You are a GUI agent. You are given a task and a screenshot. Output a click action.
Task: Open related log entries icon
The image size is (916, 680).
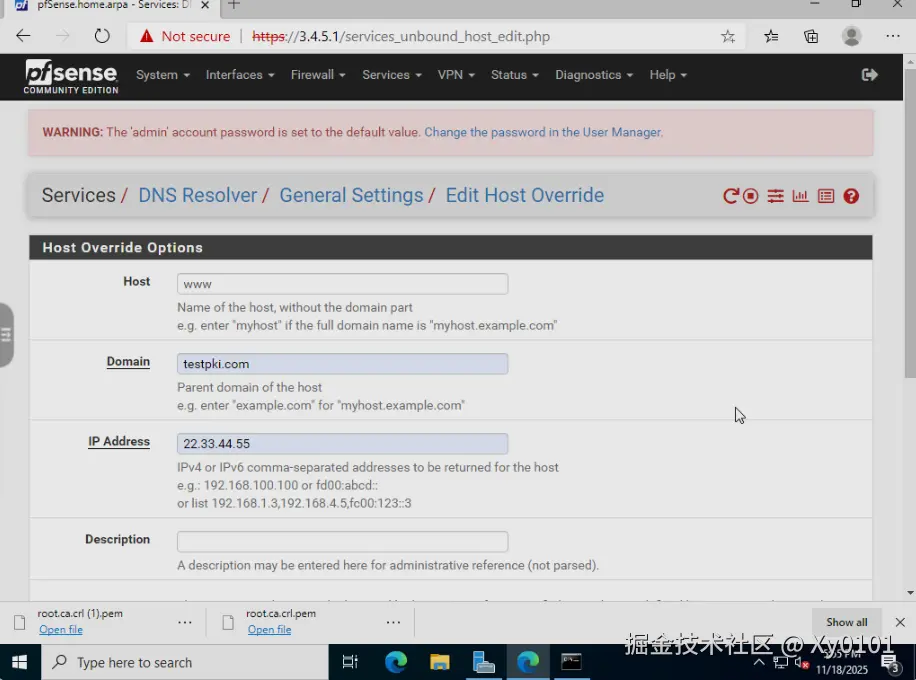pos(825,196)
